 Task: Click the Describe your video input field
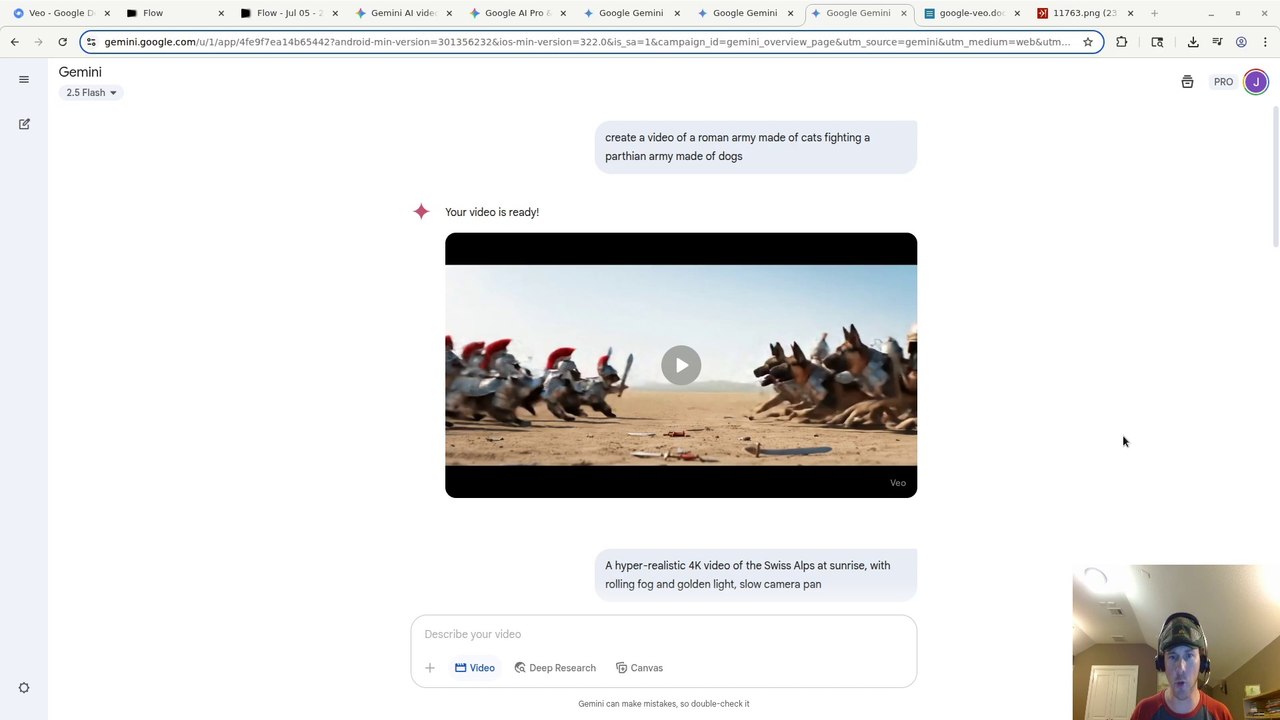coord(663,634)
